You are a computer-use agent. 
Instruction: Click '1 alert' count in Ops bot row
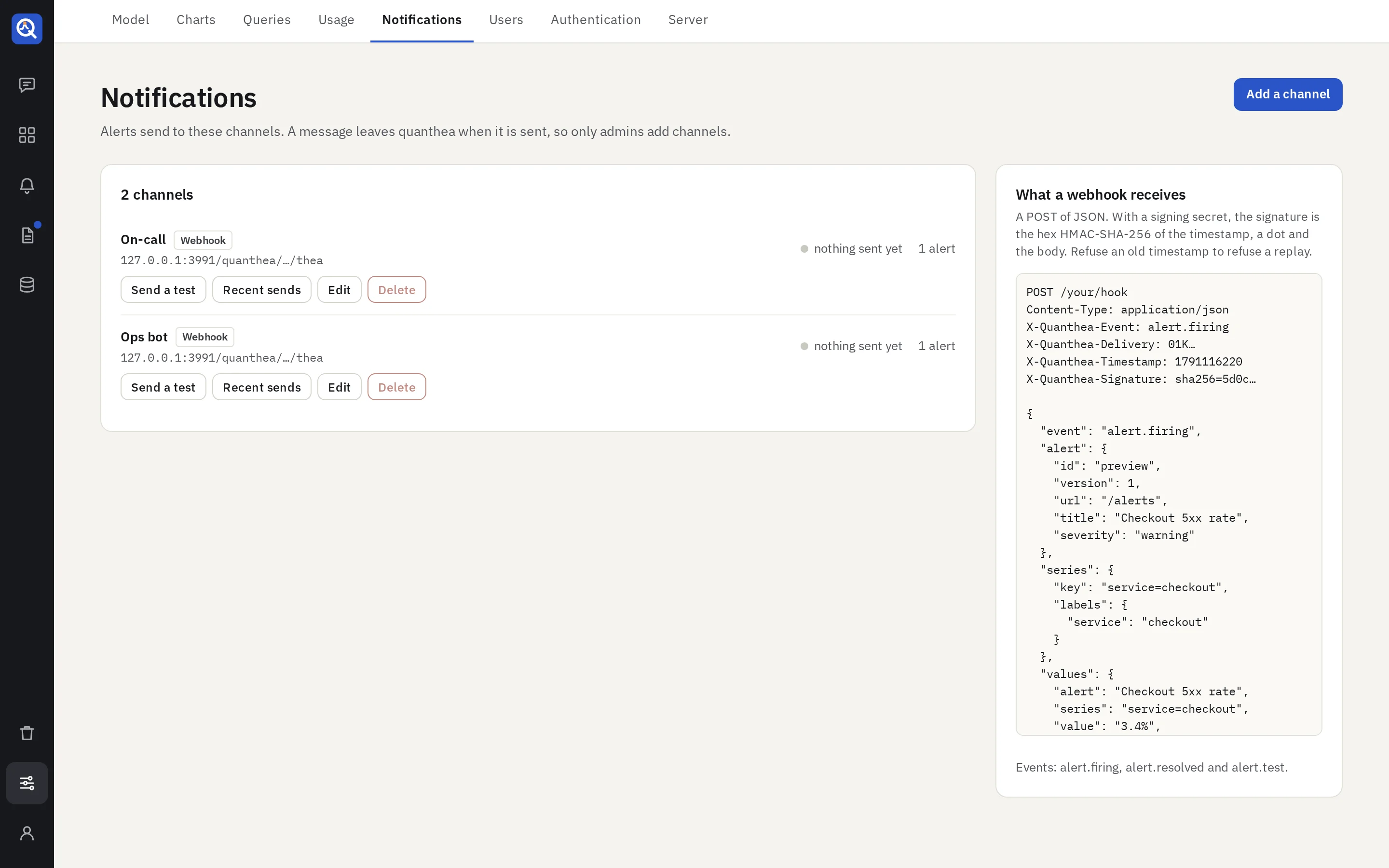(x=936, y=346)
